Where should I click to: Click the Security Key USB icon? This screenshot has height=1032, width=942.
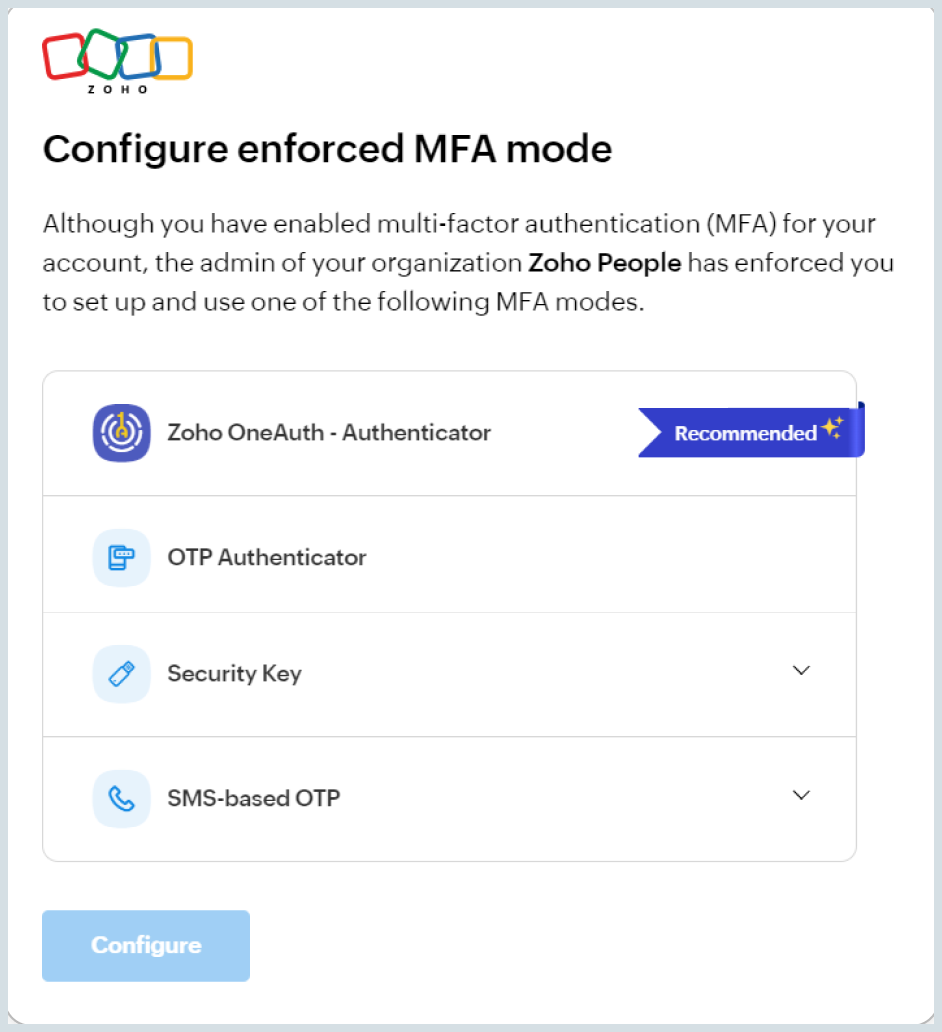pyautogui.click(x=121, y=673)
